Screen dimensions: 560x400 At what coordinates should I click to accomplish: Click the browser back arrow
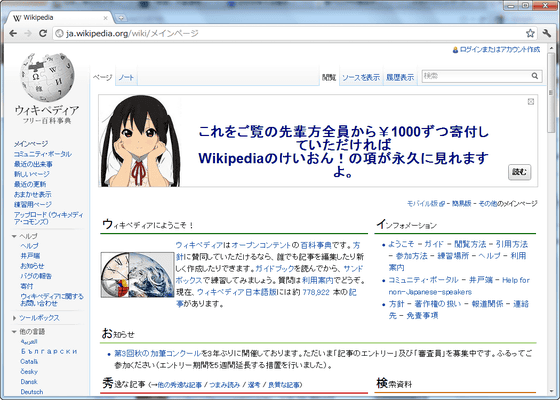(x=13, y=33)
